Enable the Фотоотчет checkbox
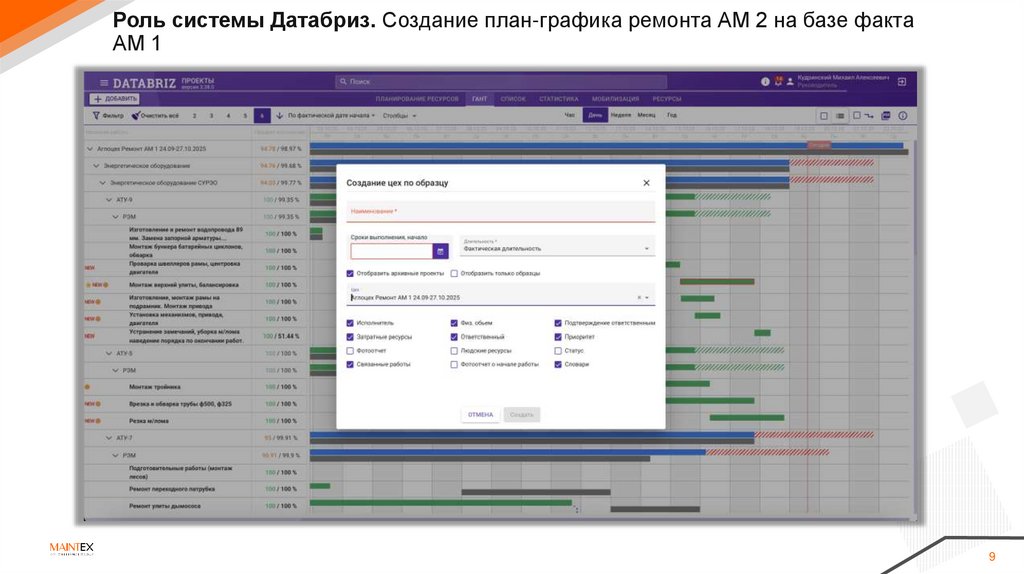 350,351
